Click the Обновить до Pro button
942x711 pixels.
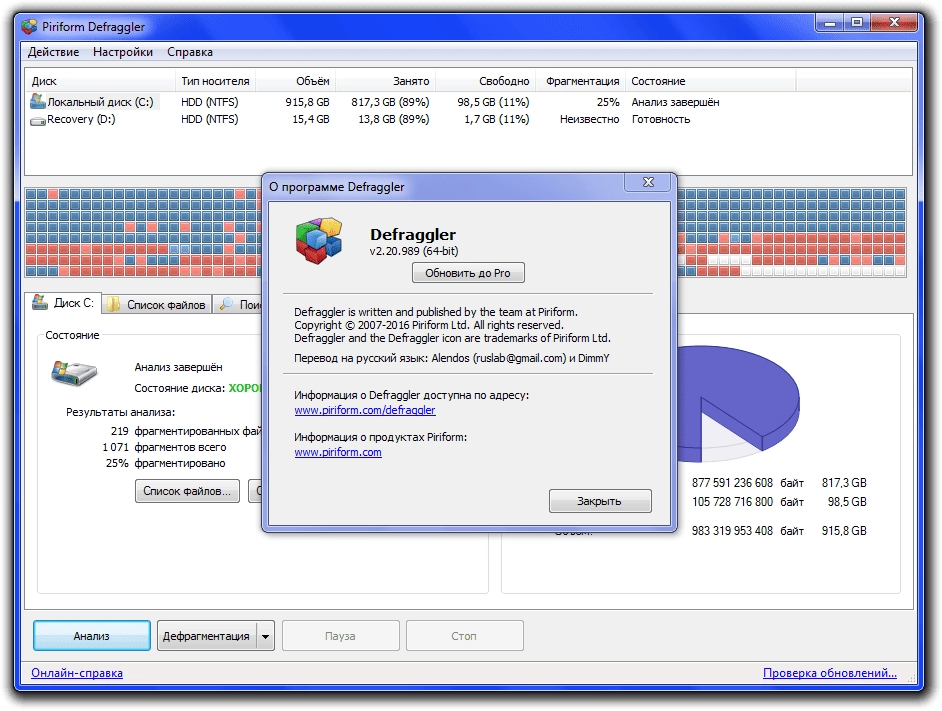pos(468,273)
